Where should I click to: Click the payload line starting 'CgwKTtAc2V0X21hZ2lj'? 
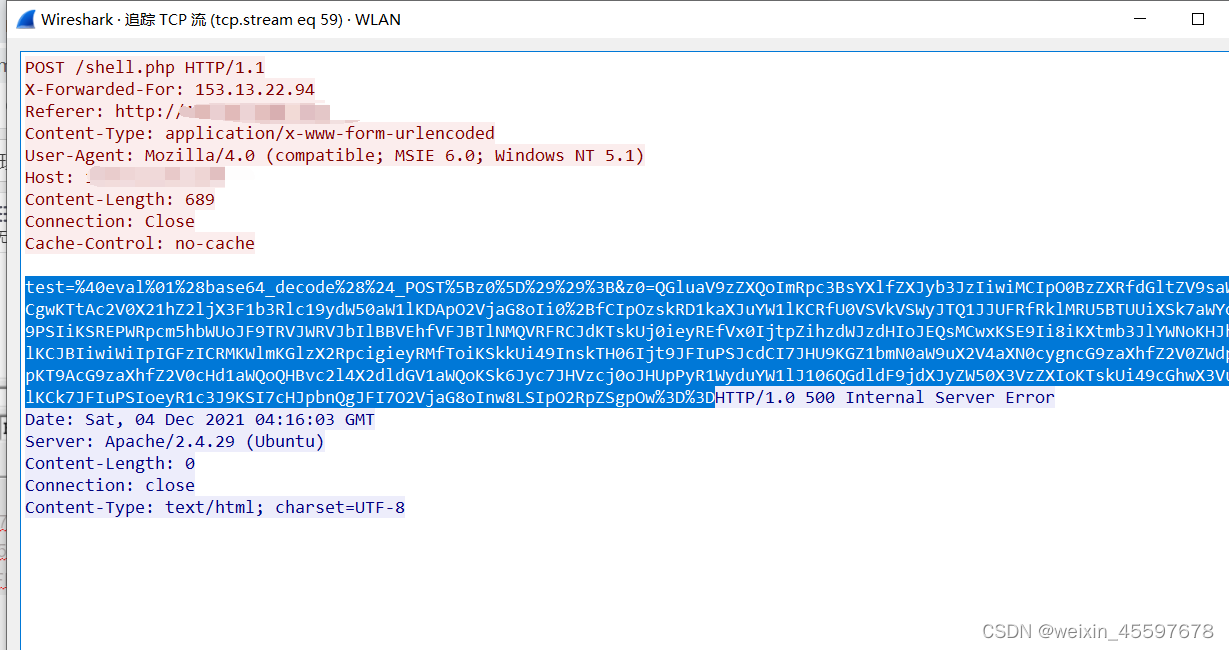[x=626, y=309]
